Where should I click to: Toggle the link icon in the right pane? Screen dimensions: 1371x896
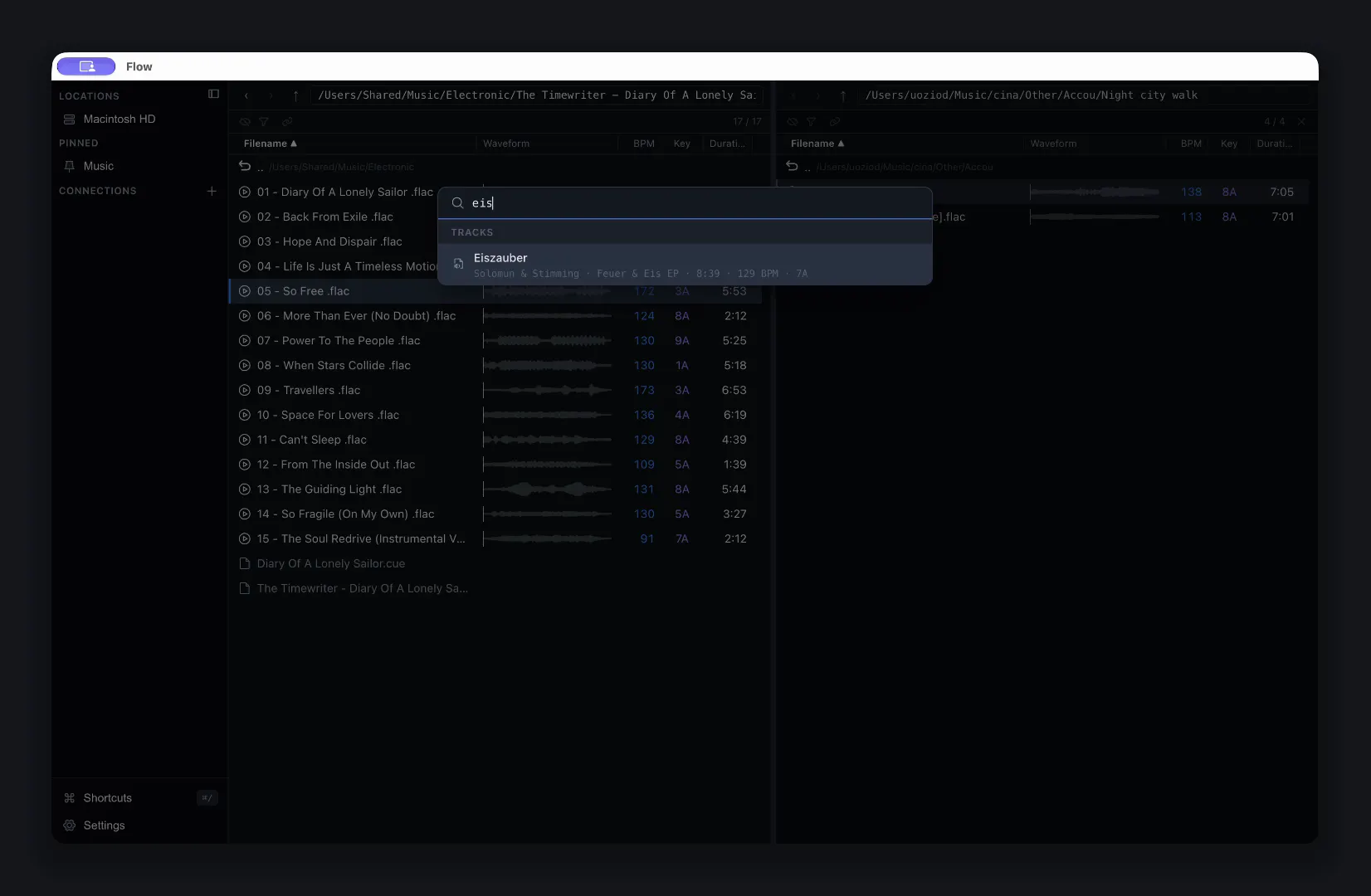pos(835,121)
